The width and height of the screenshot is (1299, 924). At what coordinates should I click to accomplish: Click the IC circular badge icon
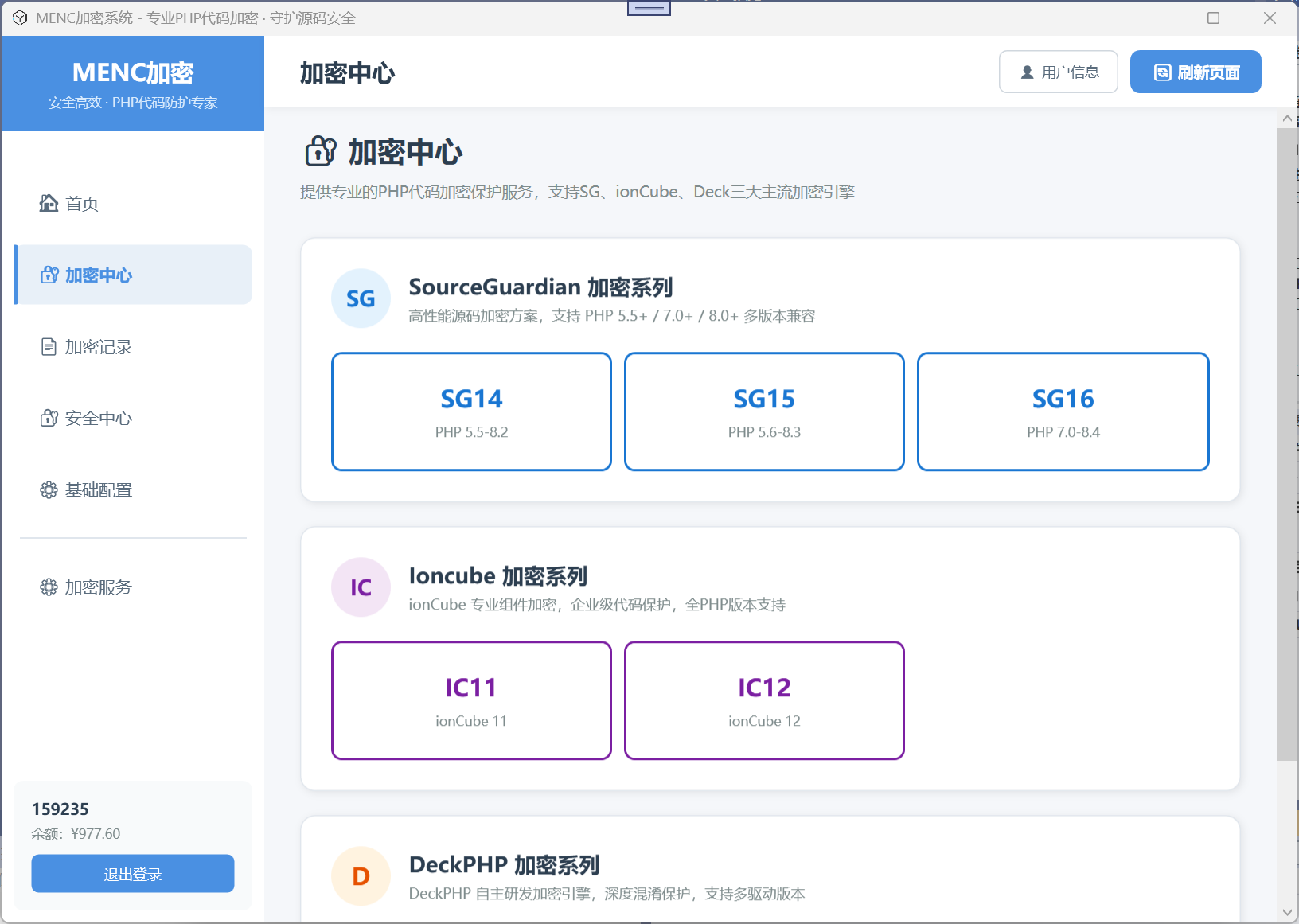(361, 587)
